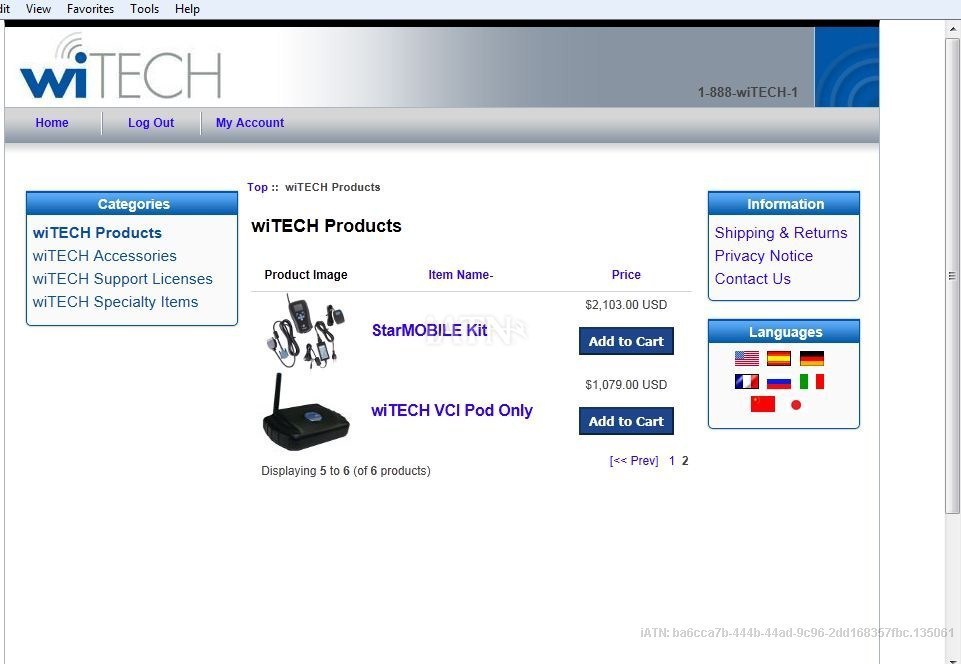Select the Italian flag language
The width and height of the screenshot is (961, 664).
point(811,381)
